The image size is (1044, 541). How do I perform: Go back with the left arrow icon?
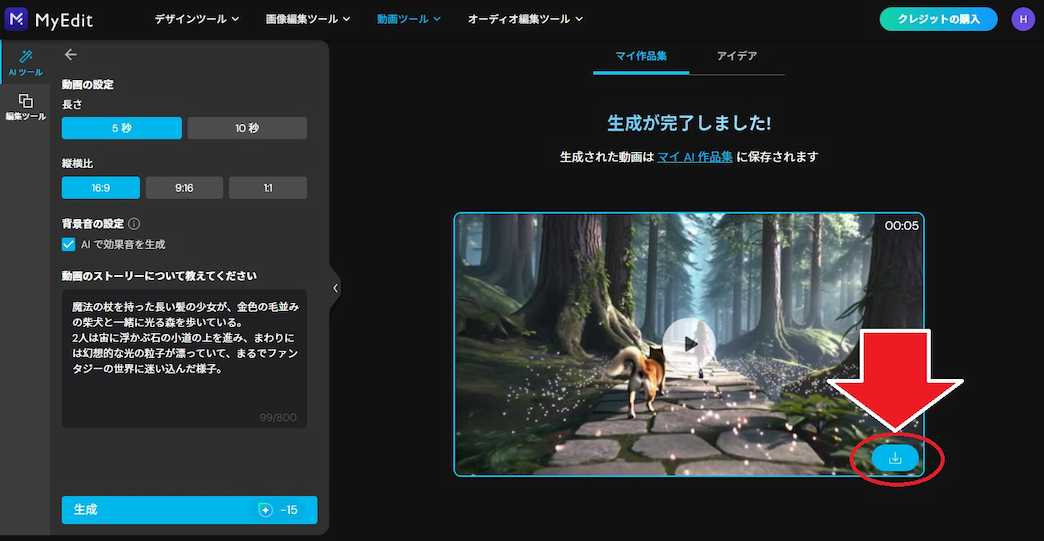coord(71,55)
